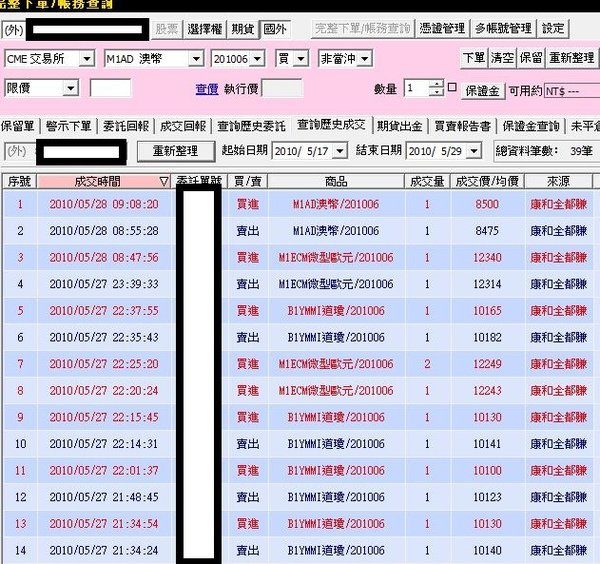Image resolution: width=600 pixels, height=564 pixels.
Task: Decrease quantity with the down stepper arrow
Action: click(x=436, y=92)
